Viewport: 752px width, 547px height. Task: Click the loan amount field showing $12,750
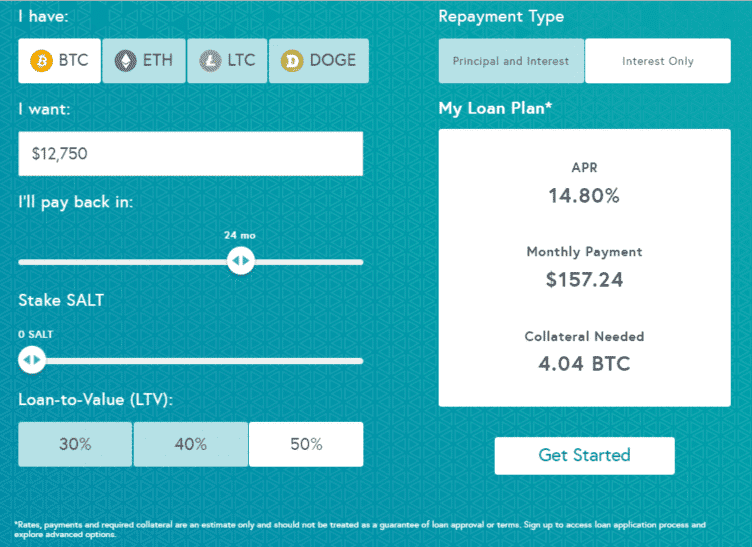[190, 154]
